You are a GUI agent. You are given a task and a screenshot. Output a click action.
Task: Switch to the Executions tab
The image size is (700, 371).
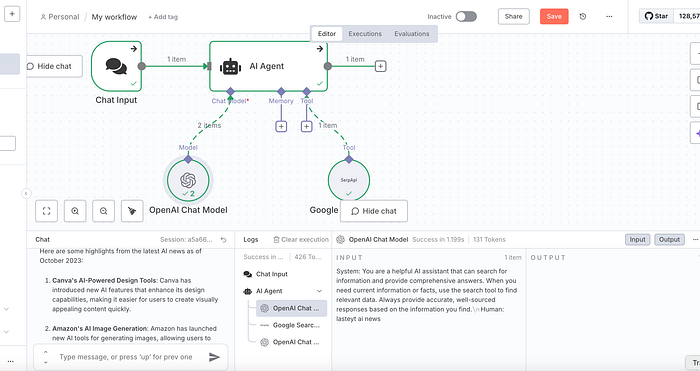coord(365,34)
